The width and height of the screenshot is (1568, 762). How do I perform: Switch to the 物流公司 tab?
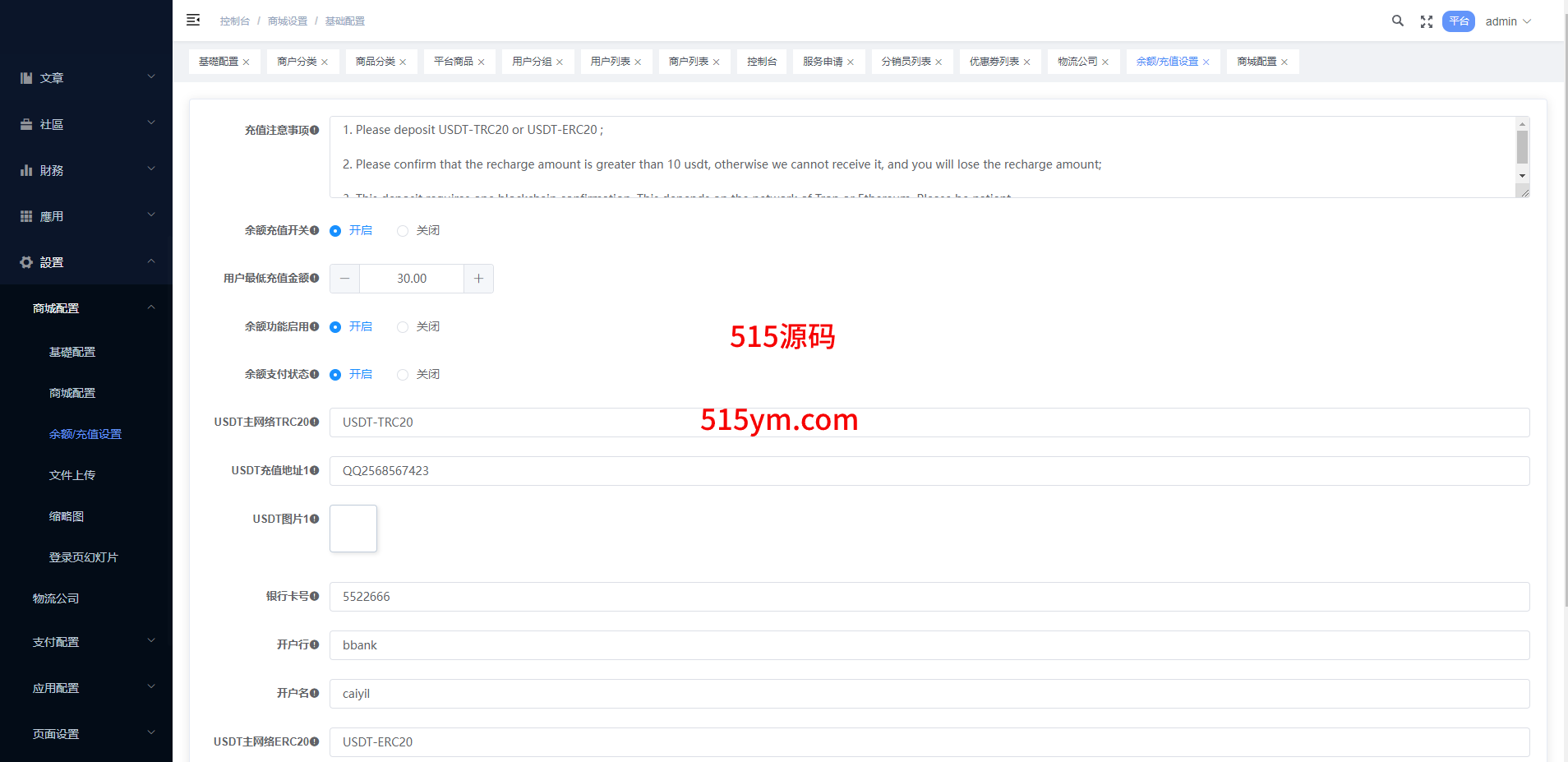[1077, 62]
